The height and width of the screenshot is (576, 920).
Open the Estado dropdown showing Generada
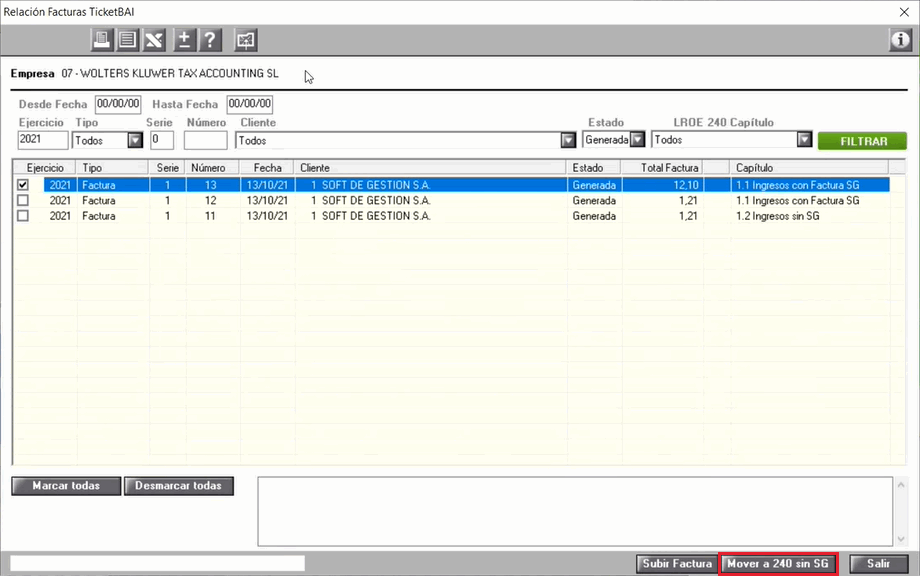(x=637, y=140)
